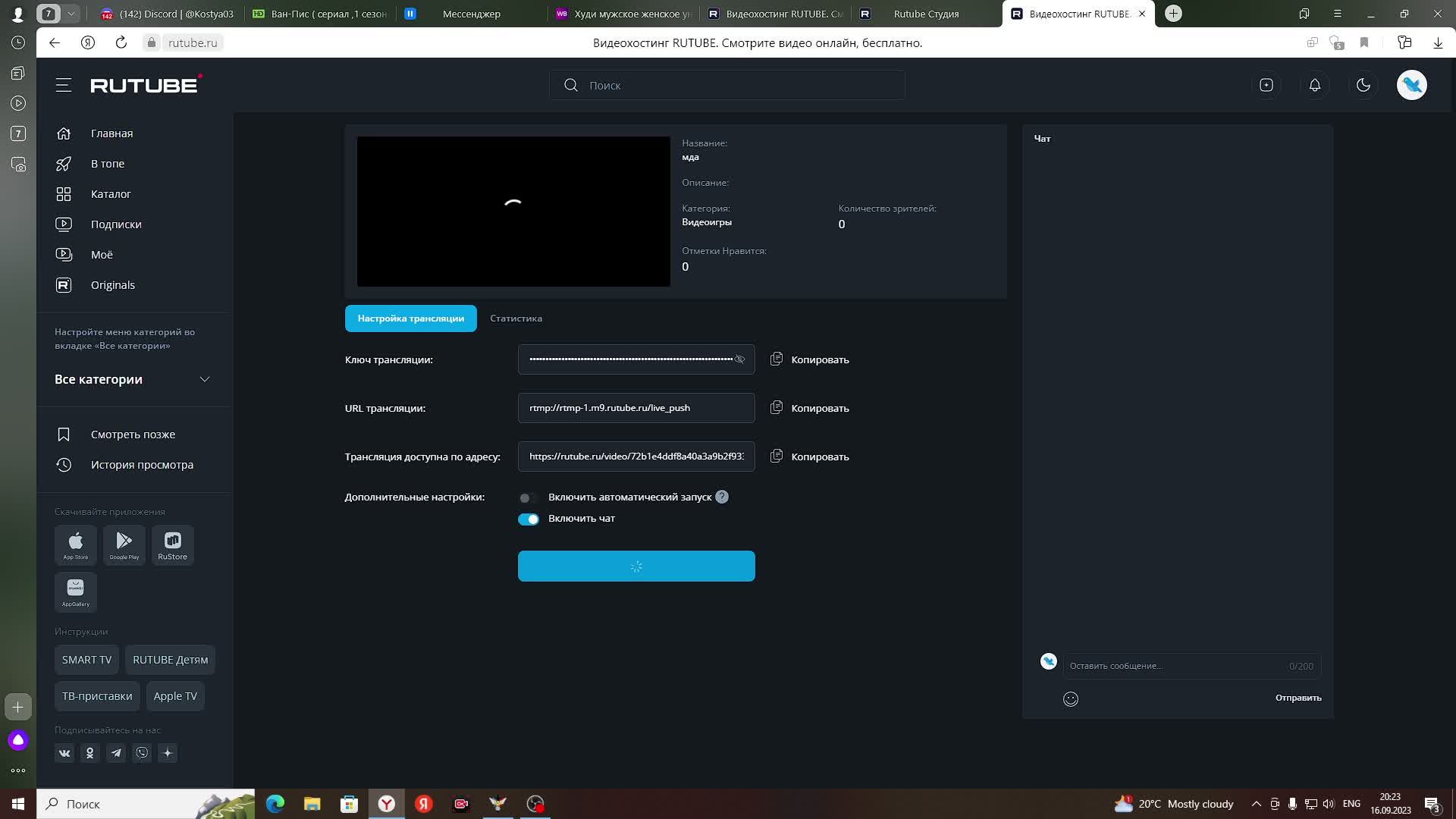Open emoji picker in chat

click(x=1071, y=699)
